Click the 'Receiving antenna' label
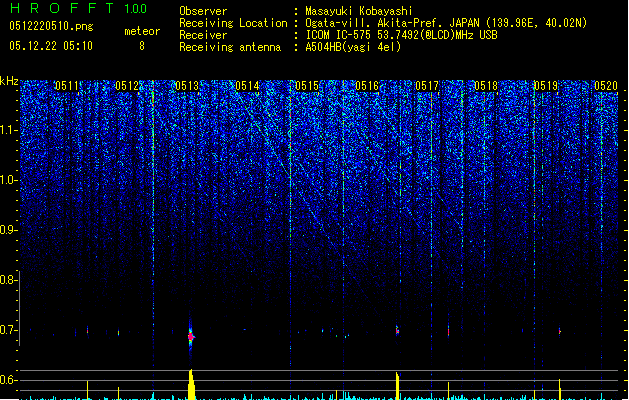 click(230, 47)
